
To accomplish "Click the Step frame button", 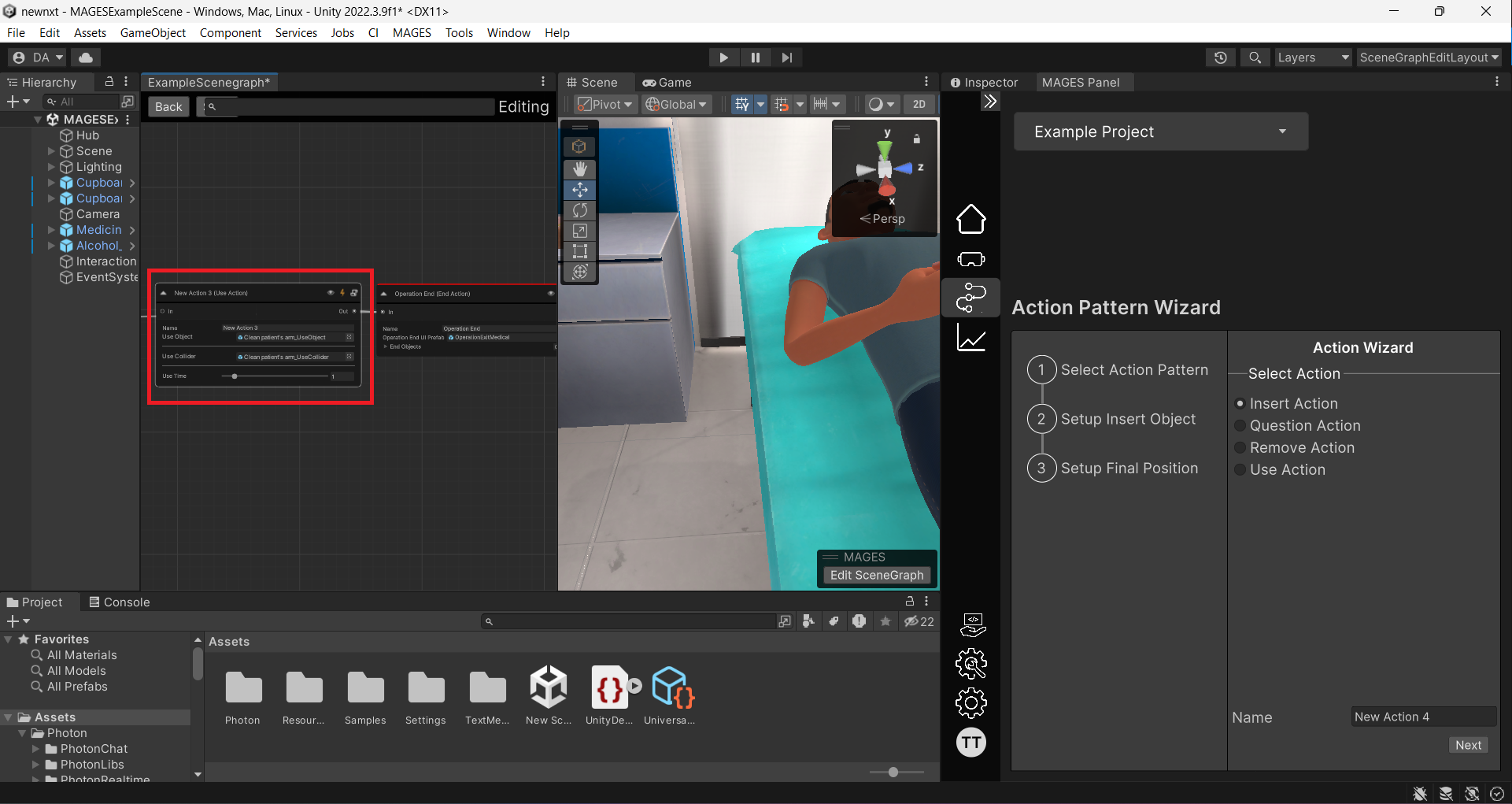I will point(787,57).
